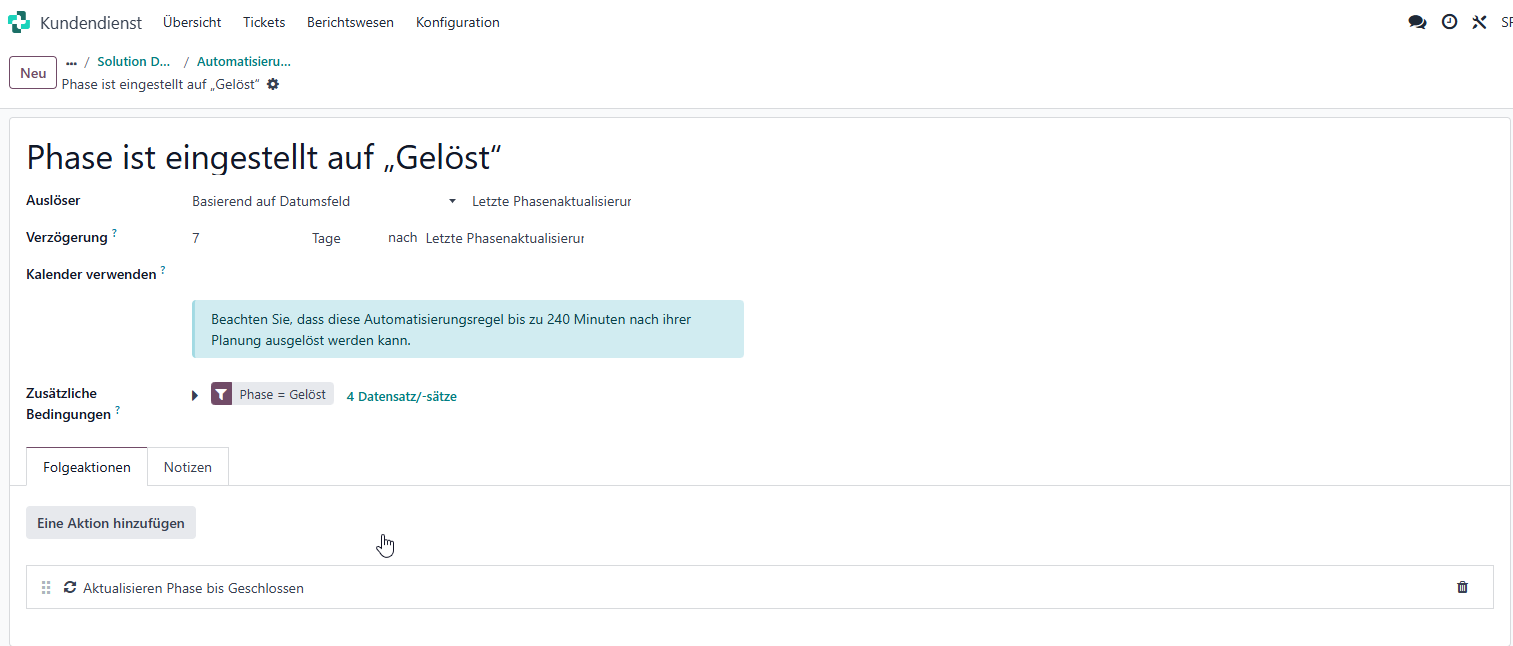Open the Tickets menu
Image resolution: width=1513 pixels, height=646 pixels.
[x=264, y=22]
